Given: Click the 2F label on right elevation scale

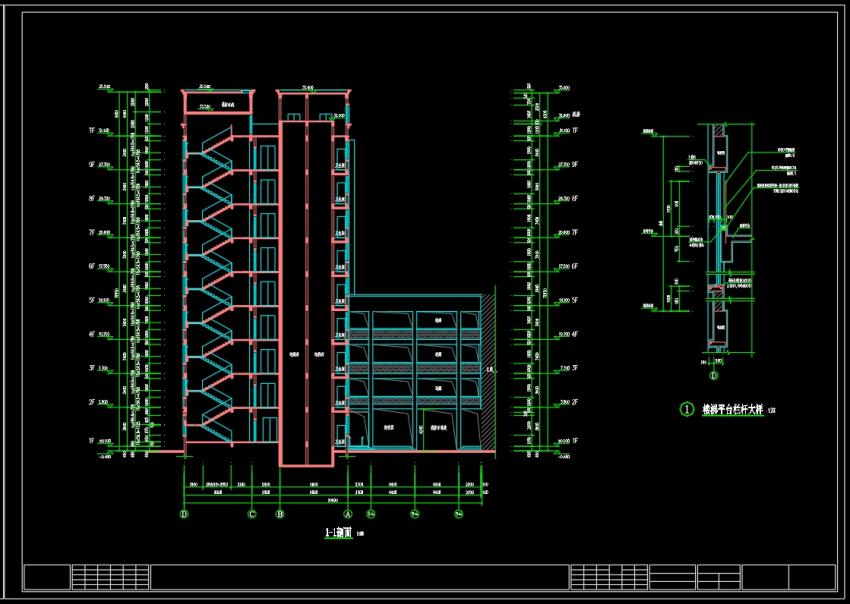Looking at the screenshot, I should point(575,402).
